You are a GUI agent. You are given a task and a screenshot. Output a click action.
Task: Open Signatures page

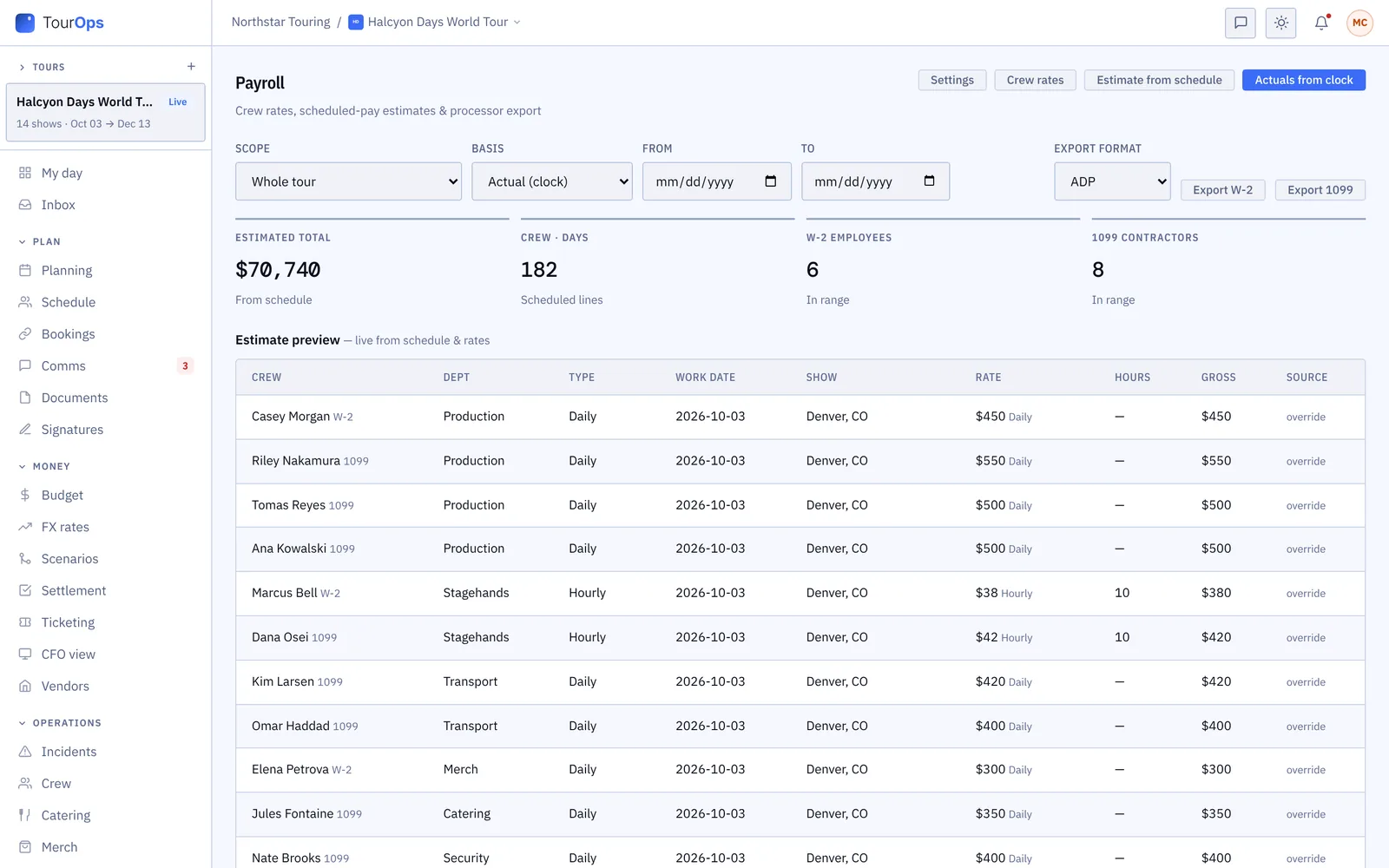[x=106, y=430]
